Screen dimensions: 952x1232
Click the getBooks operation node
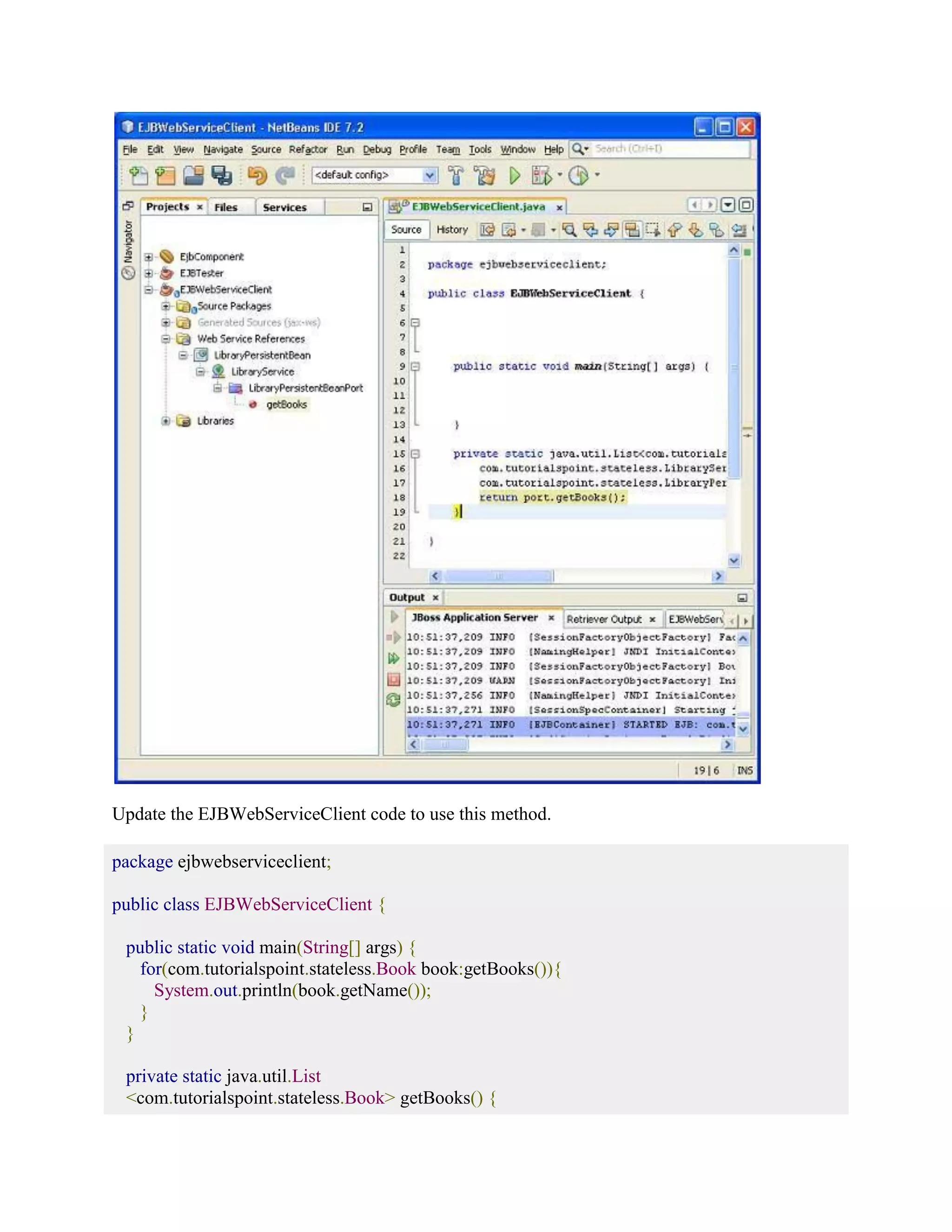coord(286,404)
